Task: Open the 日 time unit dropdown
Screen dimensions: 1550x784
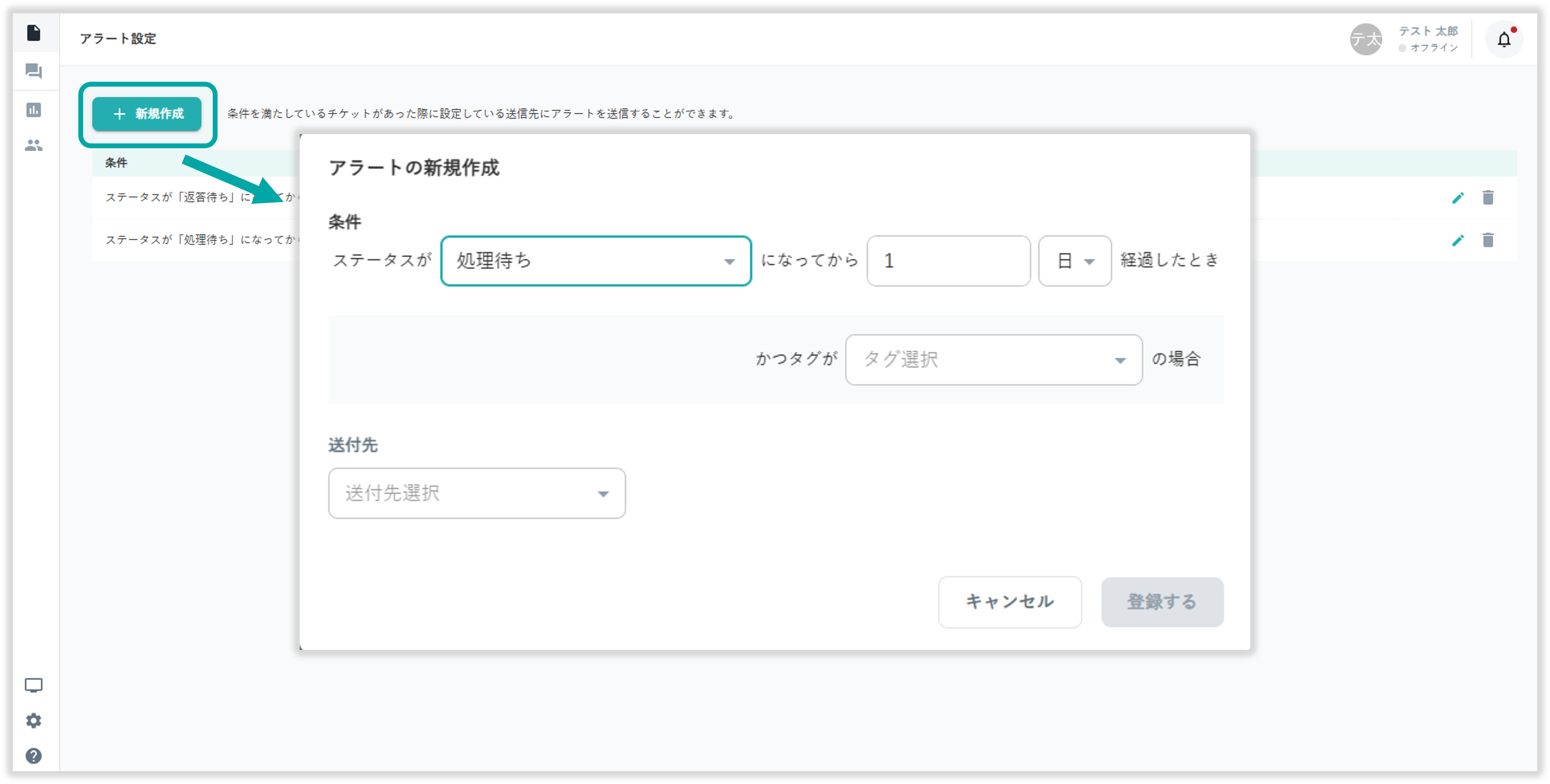Action: click(x=1075, y=261)
